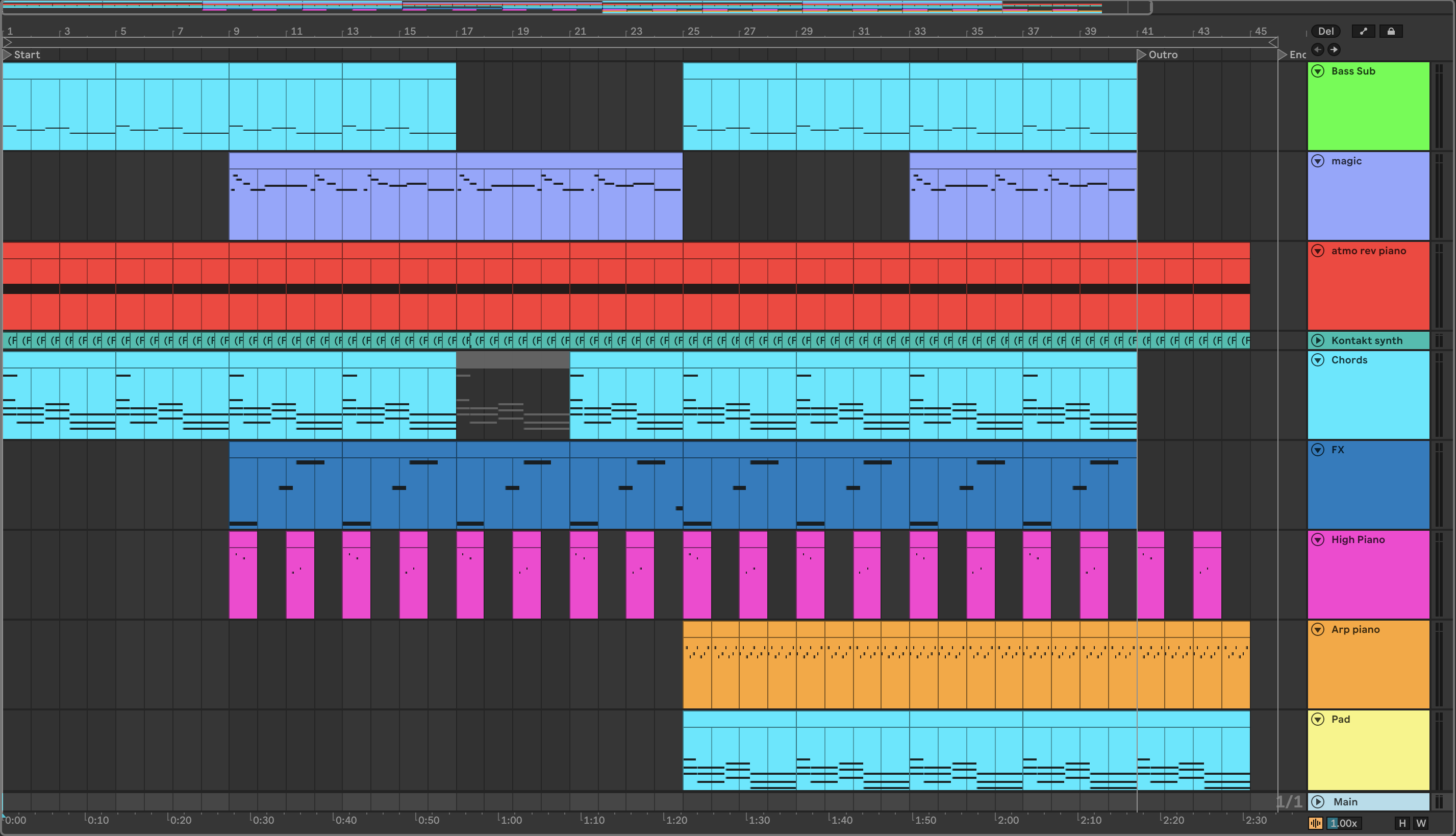Screen dimensions: 1456x836
Task: Toggle the lock envelopes icon
Action: (1391, 32)
